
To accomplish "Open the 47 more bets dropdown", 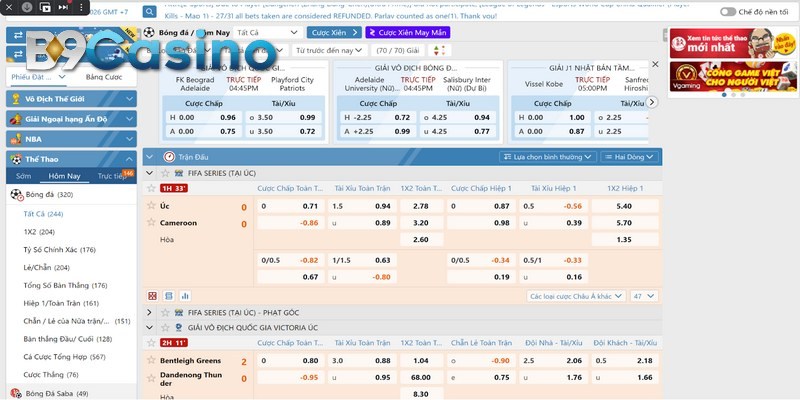I will click(x=644, y=296).
